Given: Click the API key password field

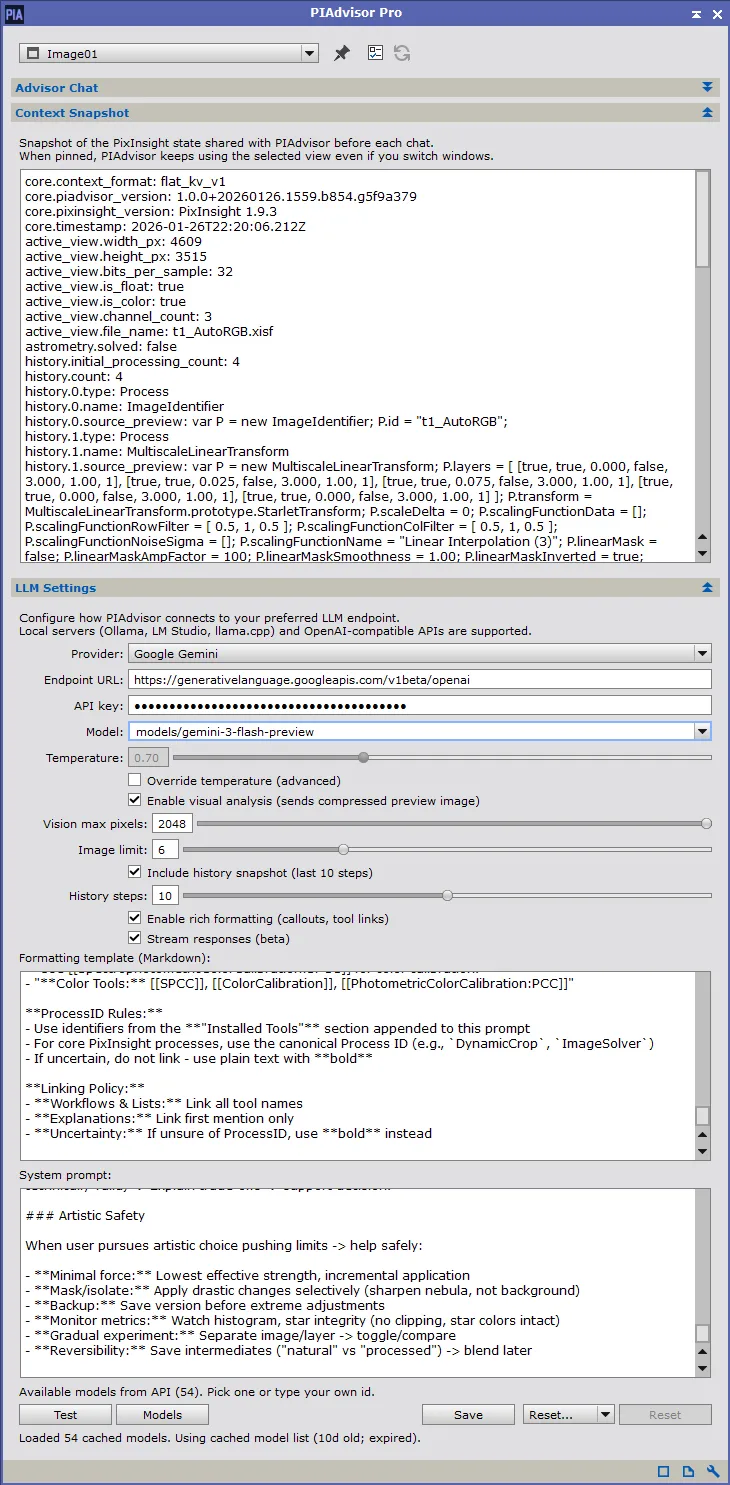Looking at the screenshot, I should 420,705.
